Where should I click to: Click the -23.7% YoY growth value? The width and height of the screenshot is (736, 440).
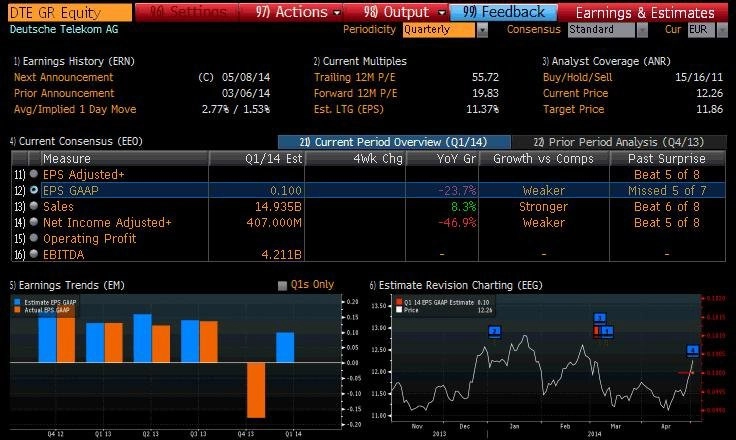pos(457,191)
